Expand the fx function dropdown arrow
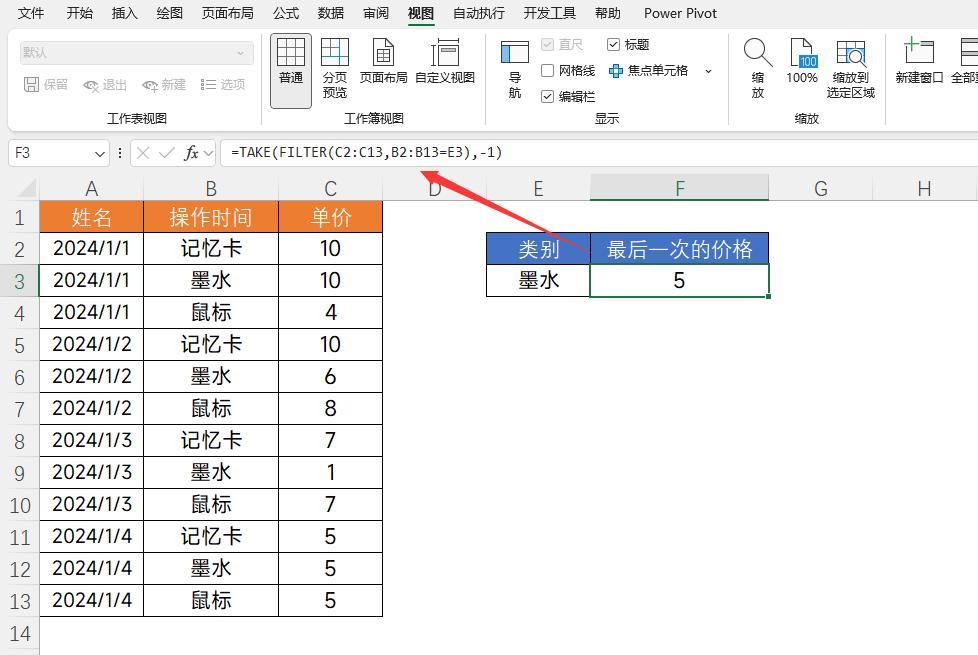The image size is (978, 655). (208, 153)
